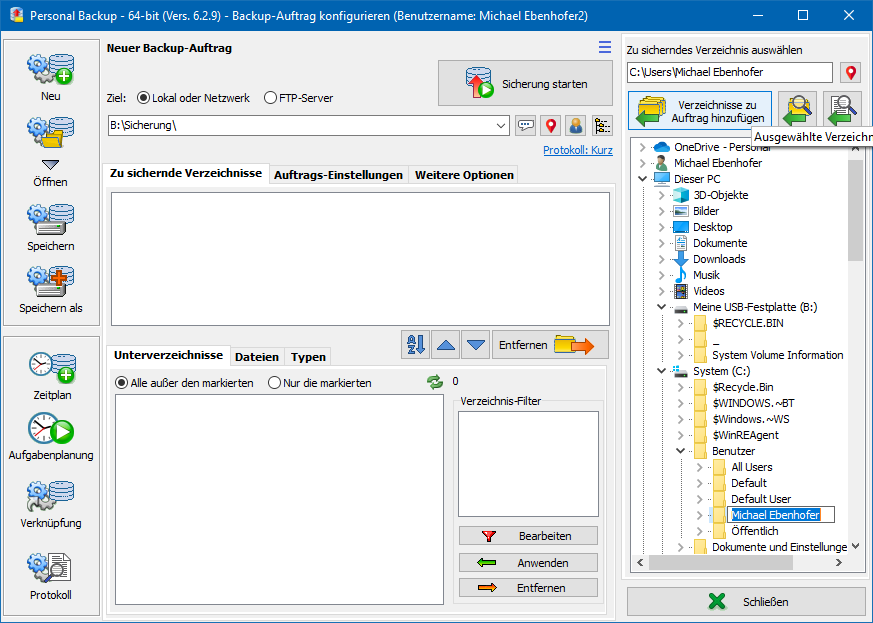The image size is (873, 623).
Task: Click Bearbeiten filter button
Action: tap(528, 536)
